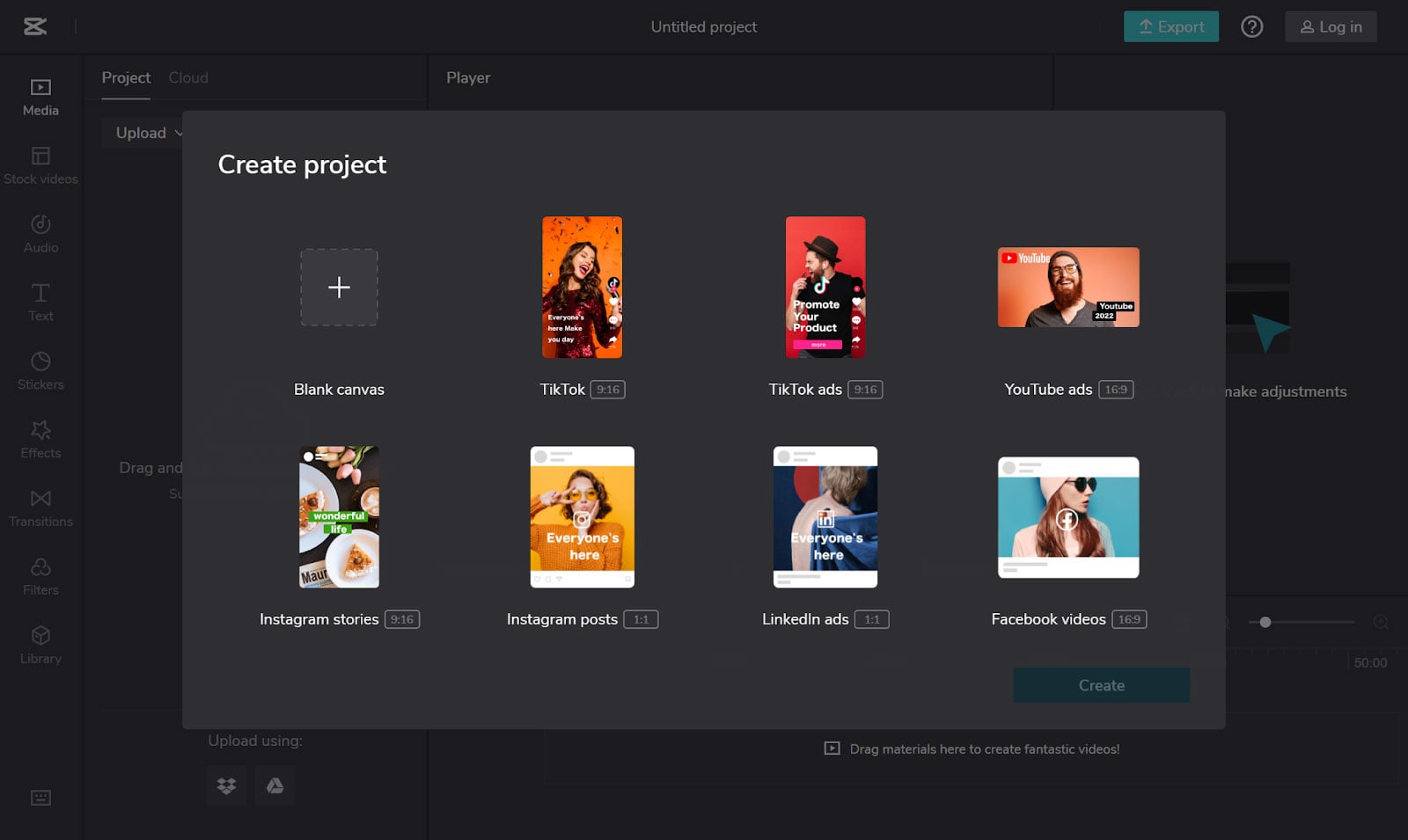The image size is (1408, 840).
Task: Select the Blank canvas option
Action: point(339,288)
